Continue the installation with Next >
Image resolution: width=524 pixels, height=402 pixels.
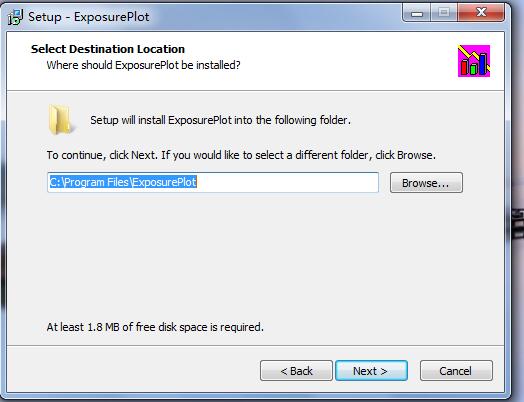pos(371,371)
